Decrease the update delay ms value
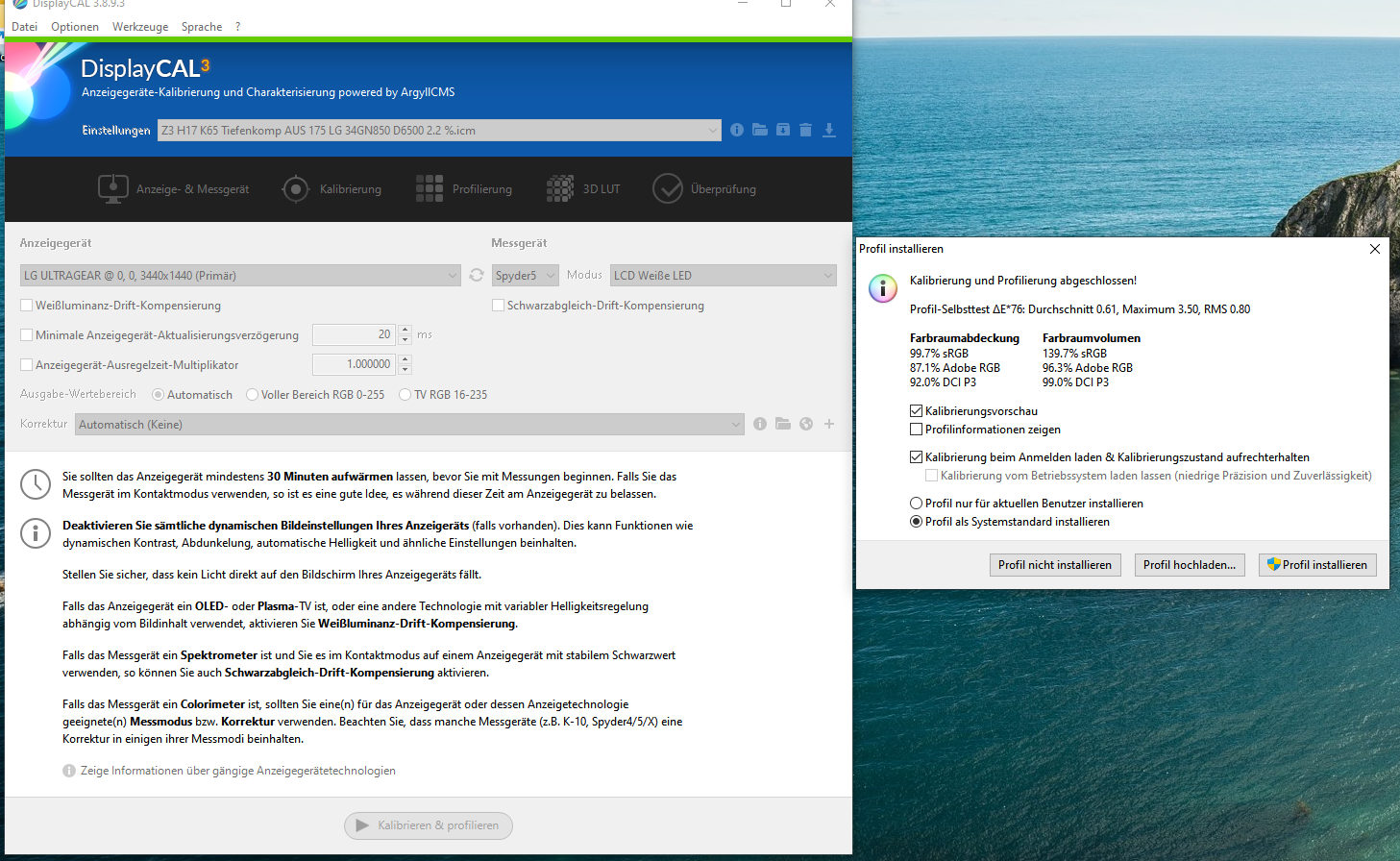Viewport: 1400px width, 861px height. pos(405,340)
